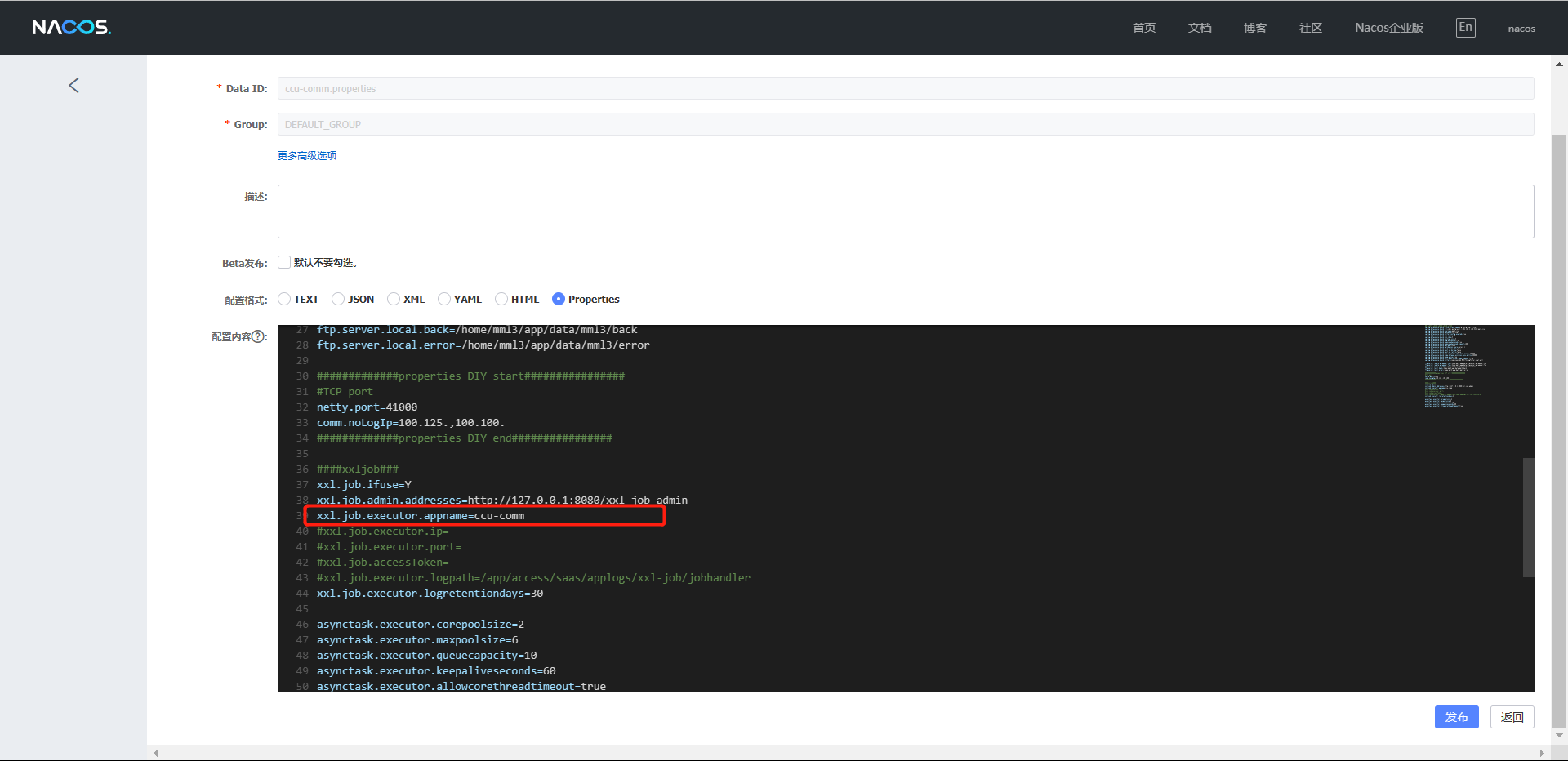Click the 返回 return button
1568x761 pixels.
tap(1512, 717)
